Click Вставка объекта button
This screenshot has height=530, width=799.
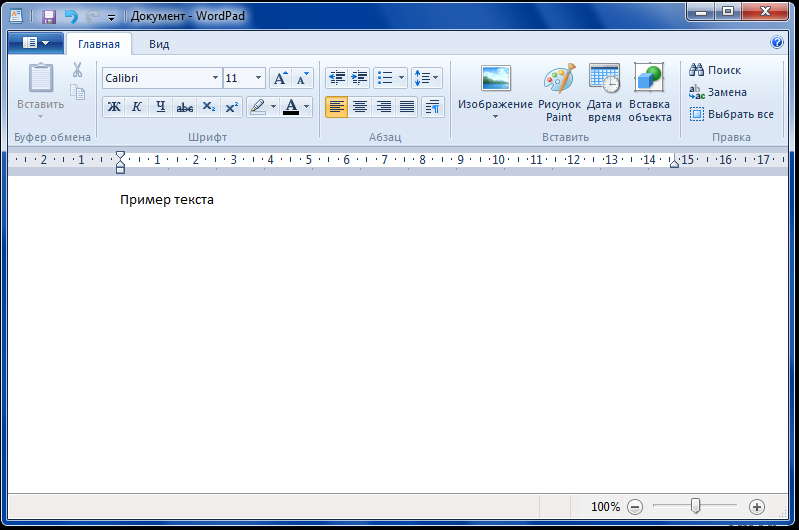[649, 92]
